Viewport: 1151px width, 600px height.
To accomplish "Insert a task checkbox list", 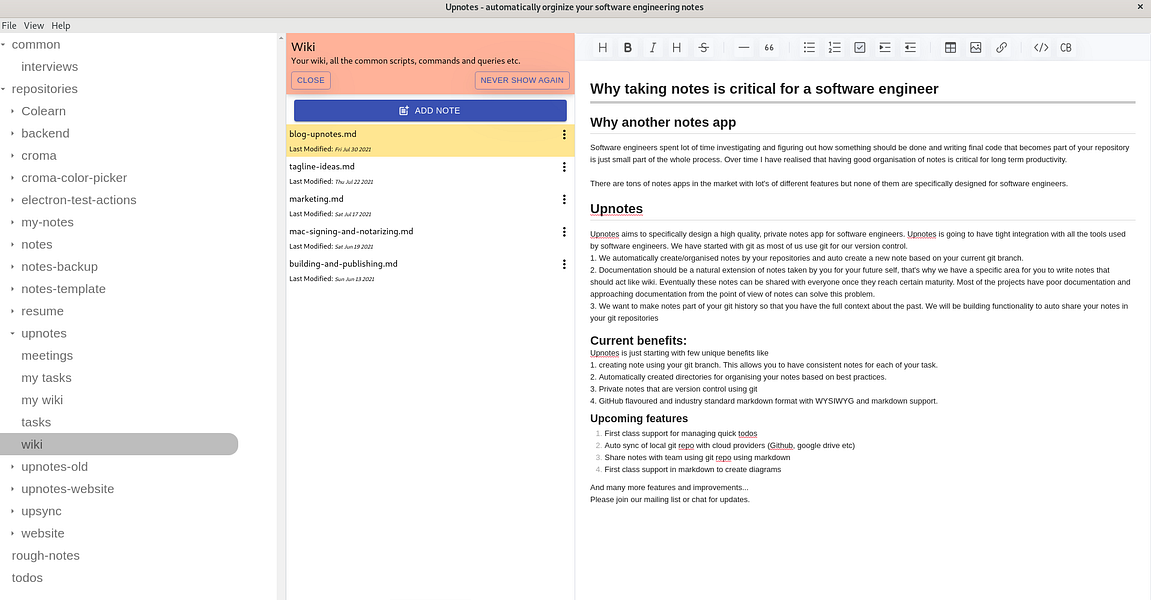I will coord(860,48).
